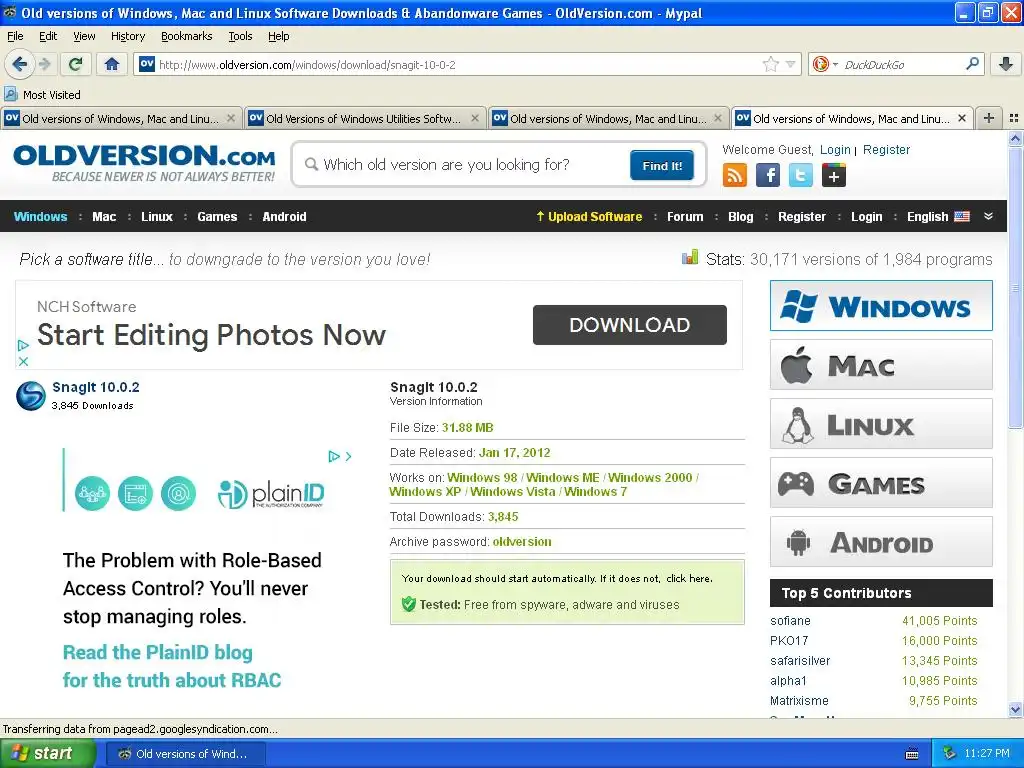Choose the Mac platform button in sidebar
The image size is (1024, 768).
click(x=881, y=364)
